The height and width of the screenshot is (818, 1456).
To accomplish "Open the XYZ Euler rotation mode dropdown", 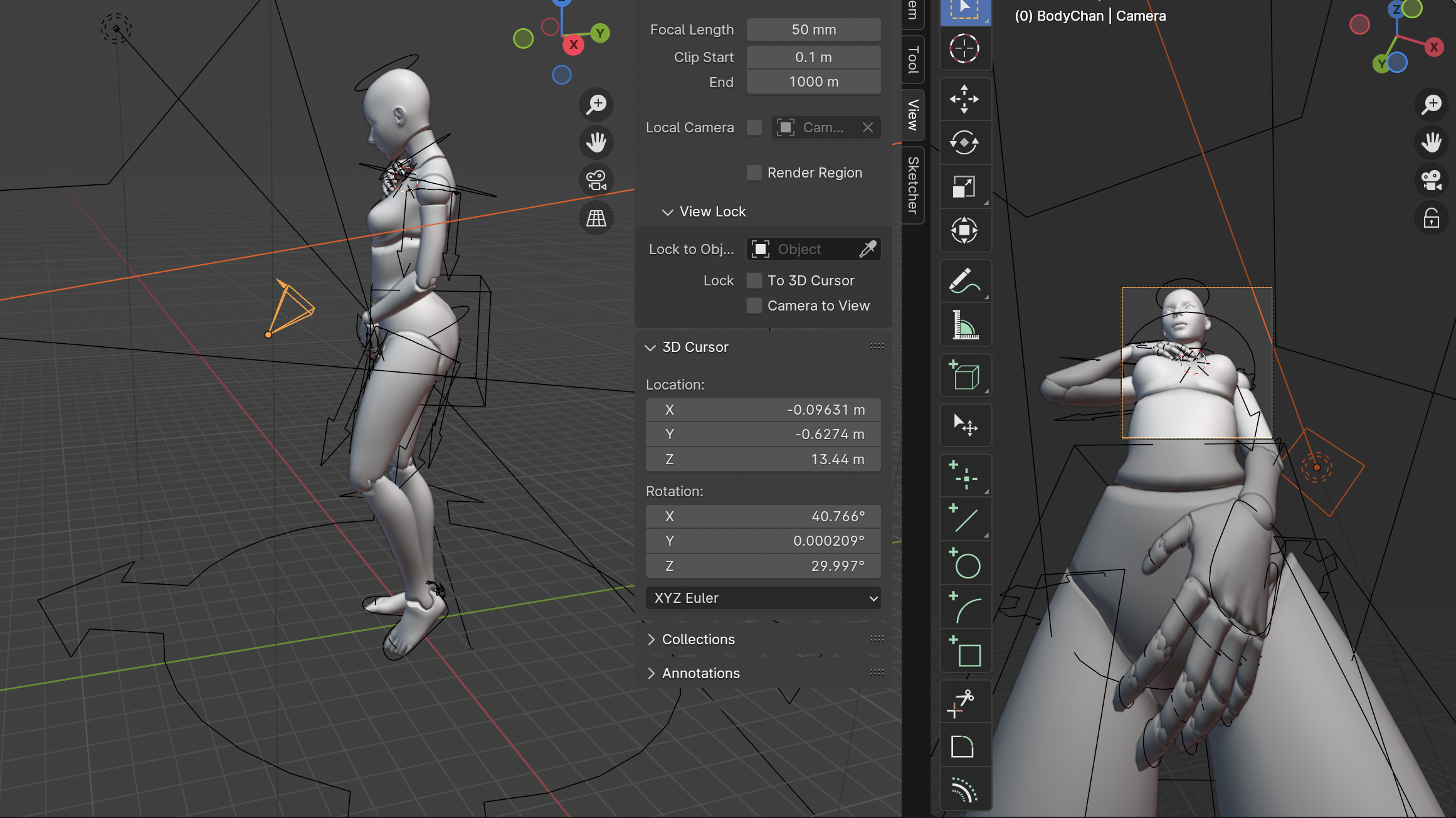I will click(763, 598).
